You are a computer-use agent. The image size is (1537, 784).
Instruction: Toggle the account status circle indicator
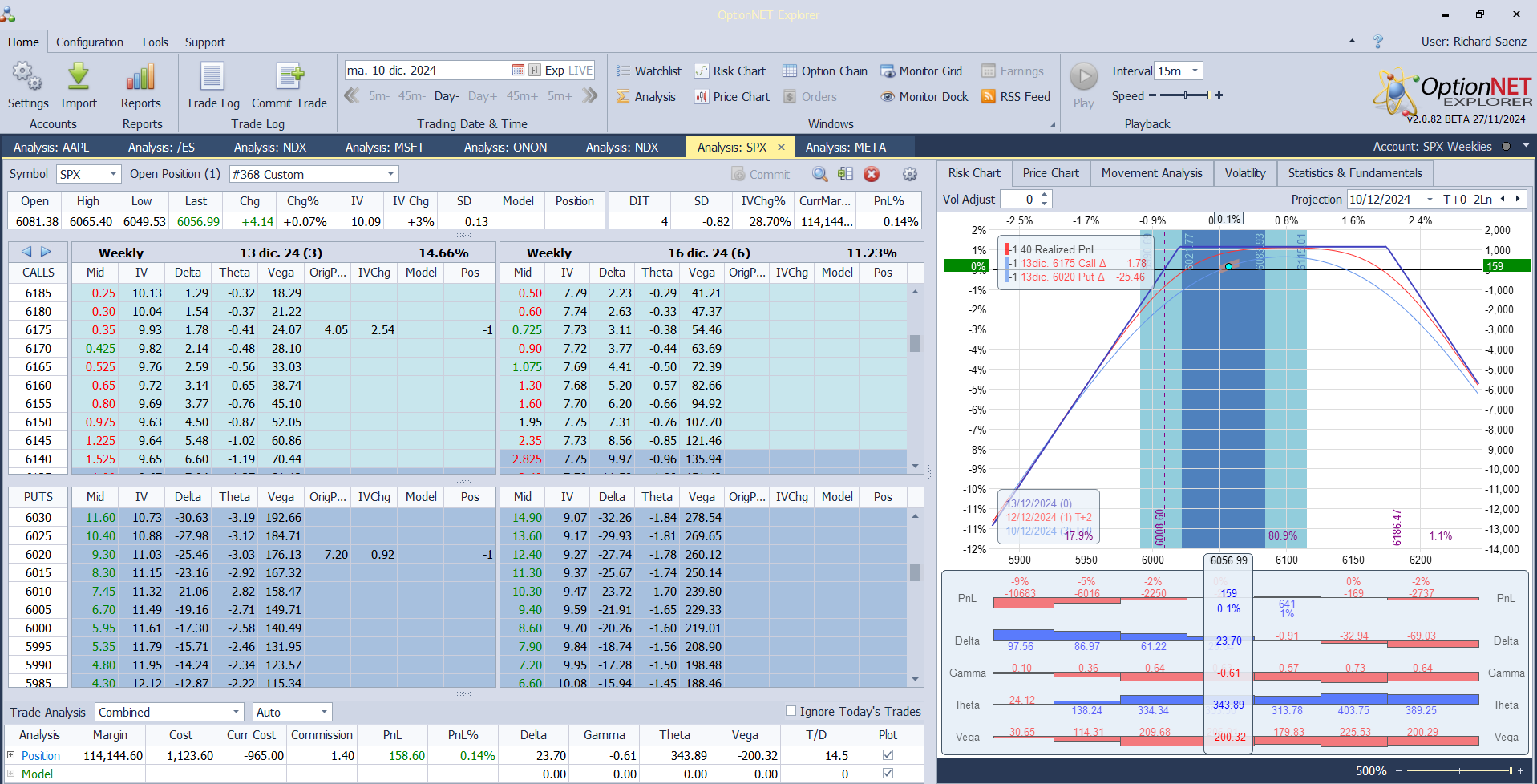tap(1506, 147)
